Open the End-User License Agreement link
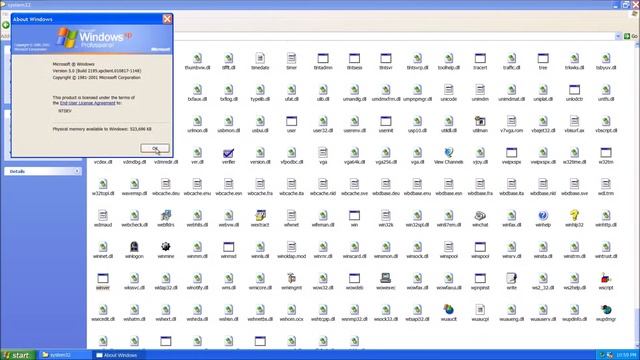 point(88,103)
